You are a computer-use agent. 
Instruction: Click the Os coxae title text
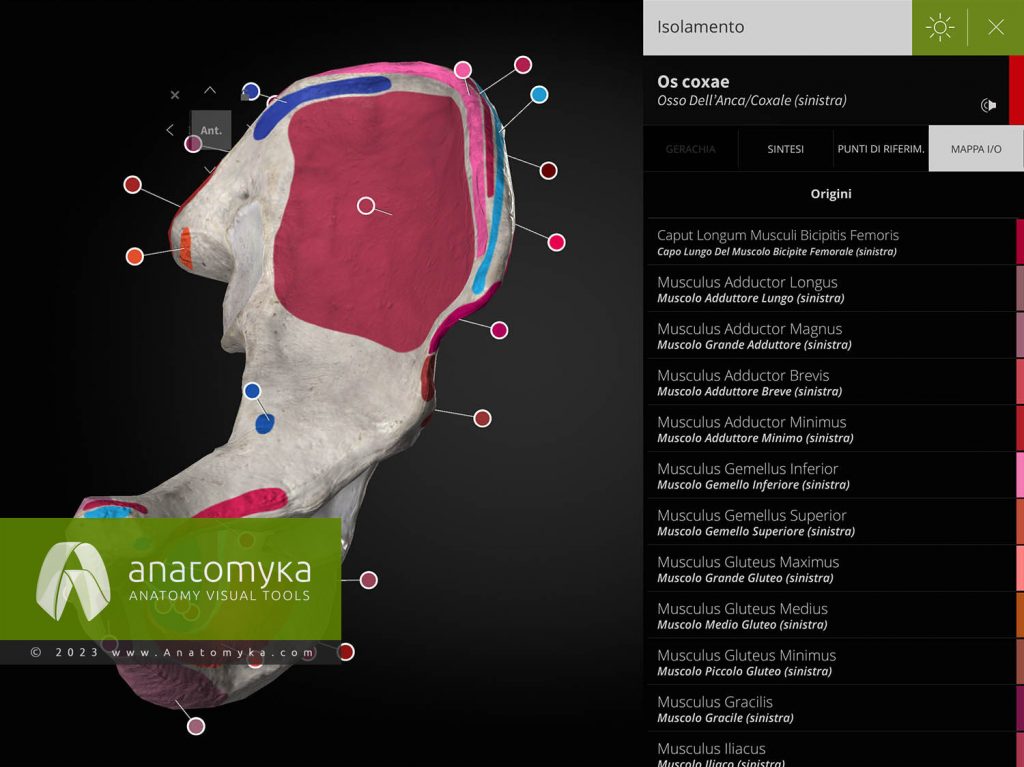coord(693,81)
